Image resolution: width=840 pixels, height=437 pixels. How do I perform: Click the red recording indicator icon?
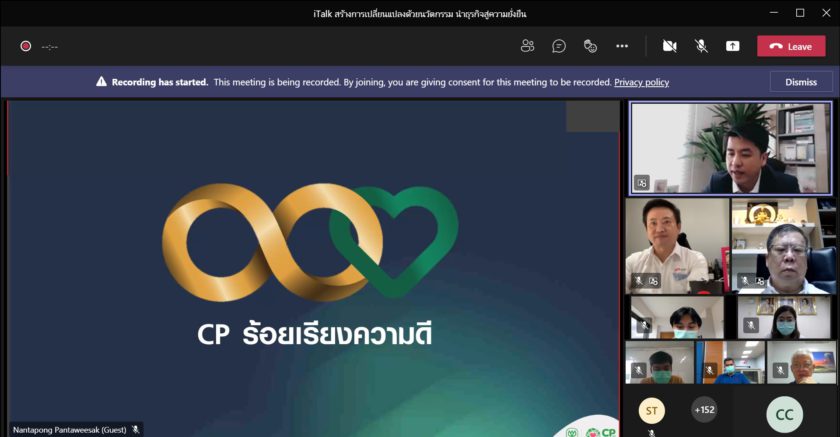point(25,46)
